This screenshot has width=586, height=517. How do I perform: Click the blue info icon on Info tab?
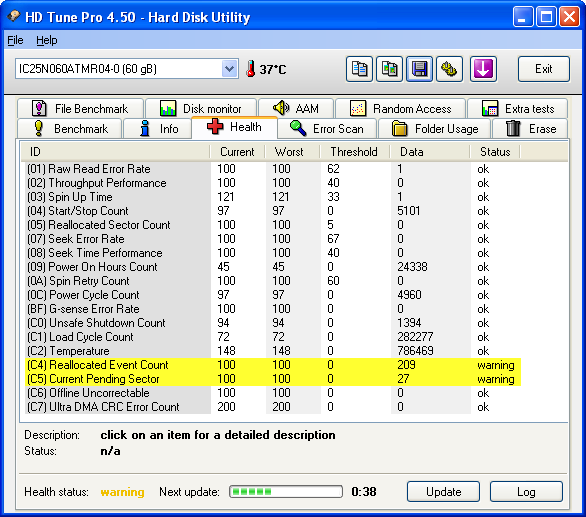click(145, 128)
